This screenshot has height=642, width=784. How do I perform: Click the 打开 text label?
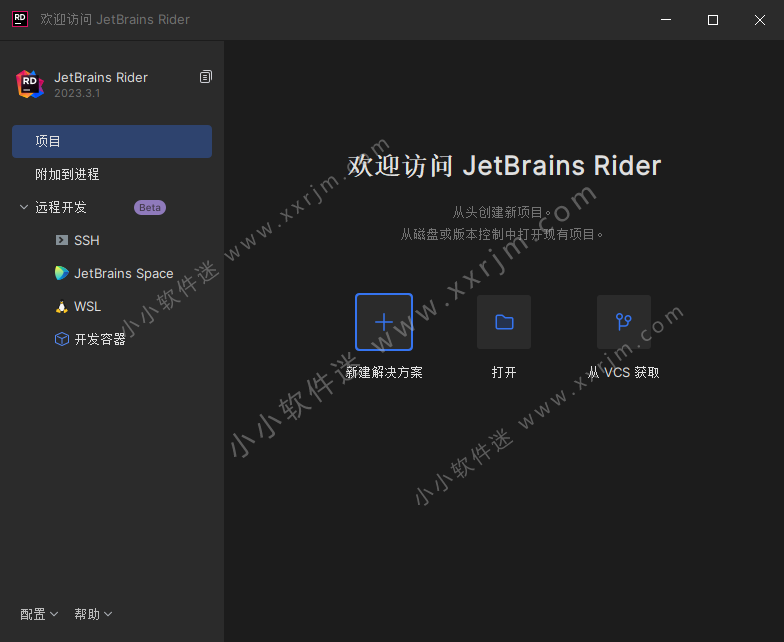pos(504,372)
